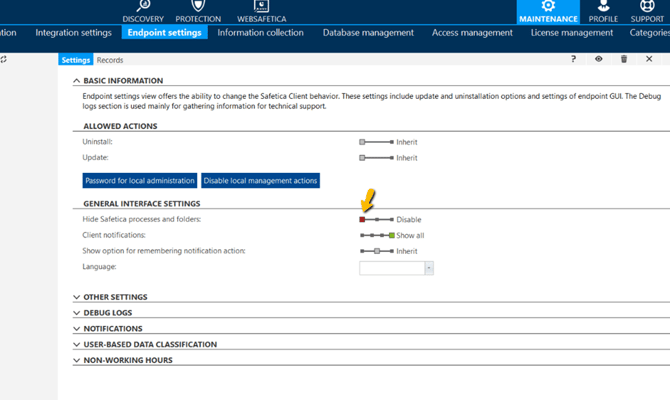Image resolution: width=670 pixels, height=400 pixels.
Task: Open the Support section
Action: [x=647, y=11]
